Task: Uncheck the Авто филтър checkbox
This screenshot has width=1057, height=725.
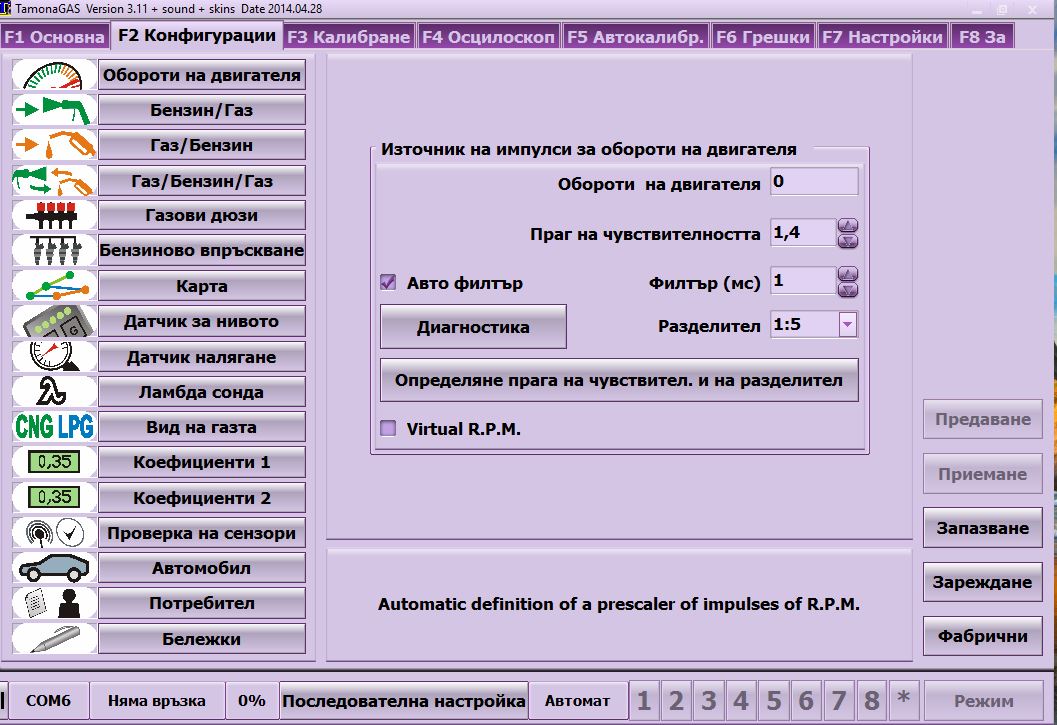Action: click(389, 283)
